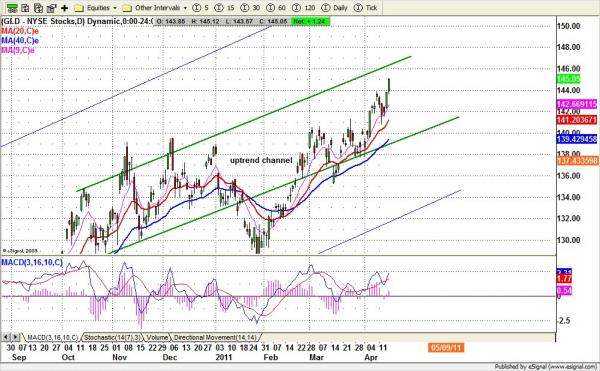Click the O: 143.85 open value
The height and width of the screenshot is (371, 600).
pyautogui.click(x=171, y=21)
